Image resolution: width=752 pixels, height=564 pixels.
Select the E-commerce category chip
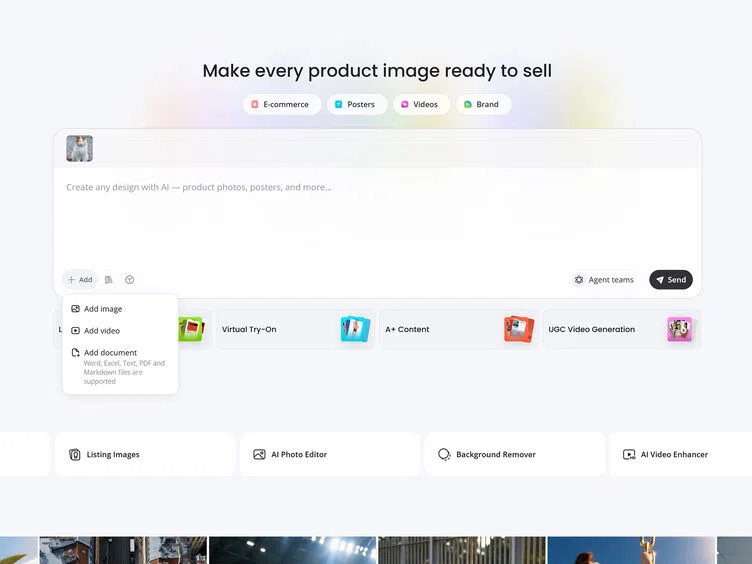pyautogui.click(x=282, y=104)
